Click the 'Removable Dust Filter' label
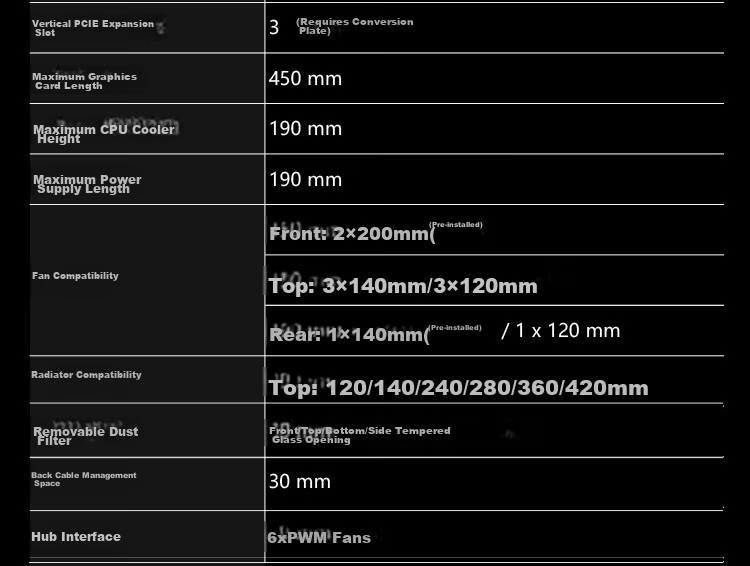The height and width of the screenshot is (566, 750). (x=86, y=436)
